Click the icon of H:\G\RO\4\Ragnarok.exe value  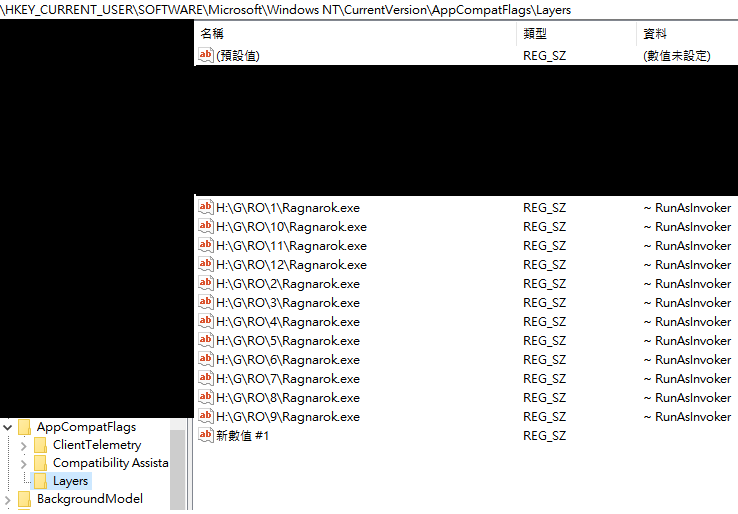[x=206, y=321]
